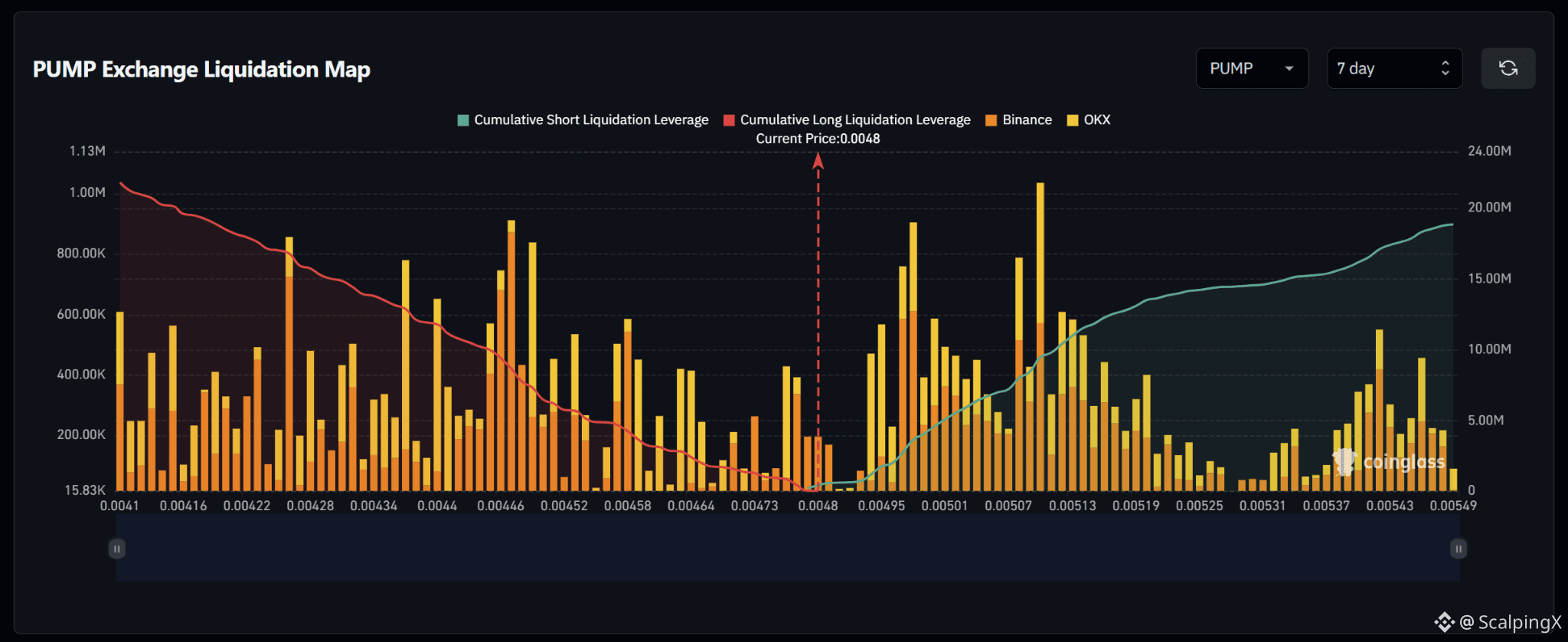Click the 0.00531 x-axis price label
1568x642 pixels.
click(1263, 506)
